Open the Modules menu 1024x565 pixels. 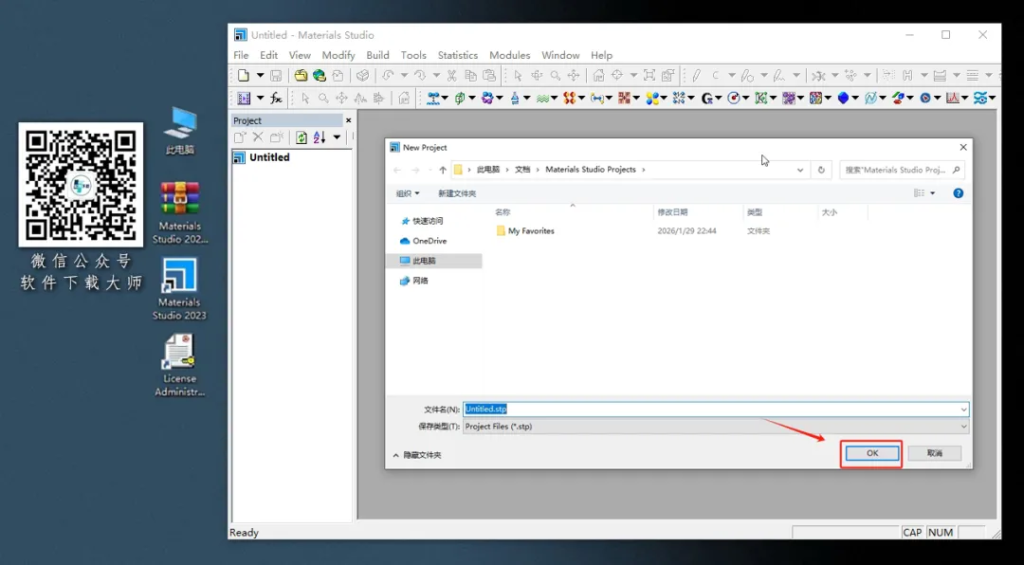pyautogui.click(x=509, y=55)
